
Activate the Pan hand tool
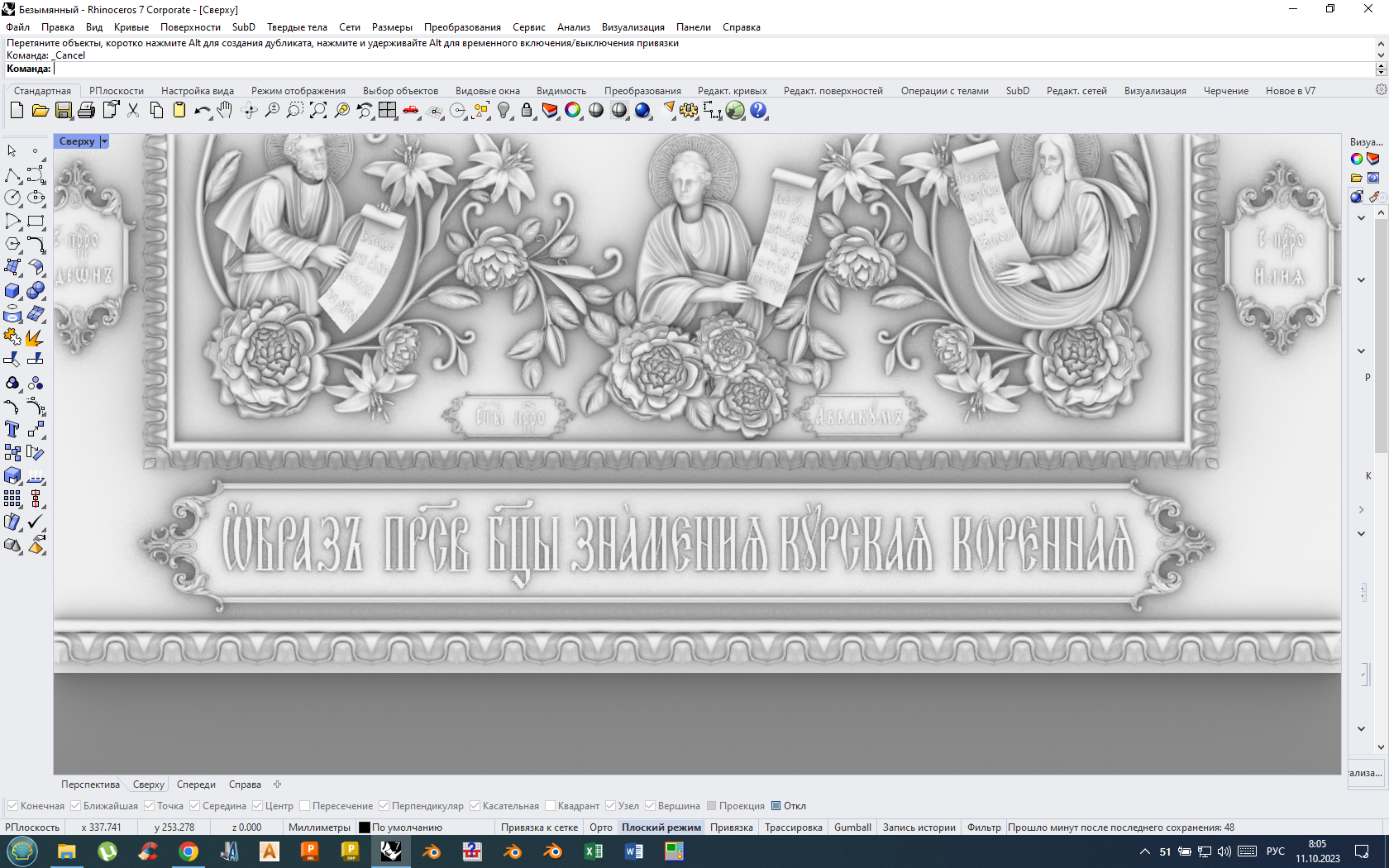tap(225, 110)
